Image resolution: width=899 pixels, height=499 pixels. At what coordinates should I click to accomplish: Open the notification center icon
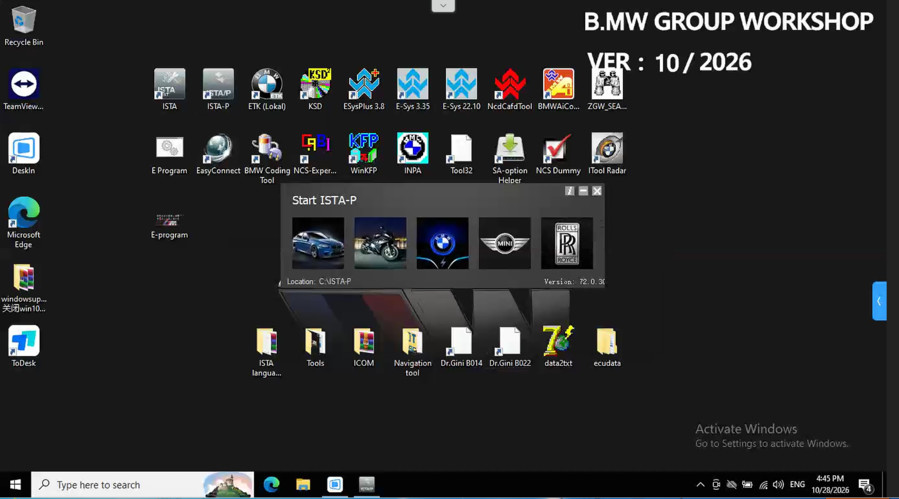866,486
